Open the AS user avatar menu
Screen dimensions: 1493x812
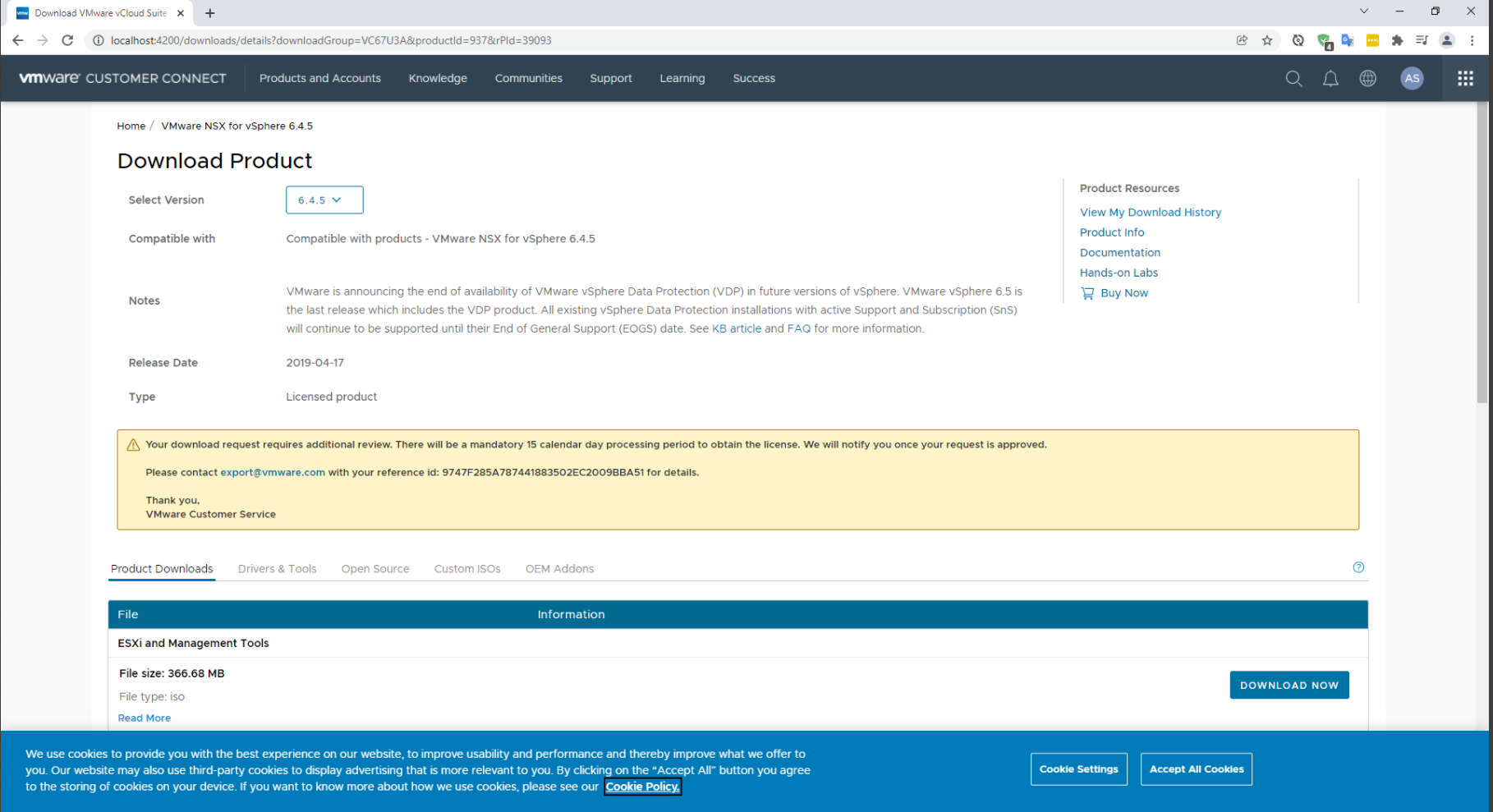pyautogui.click(x=1412, y=79)
